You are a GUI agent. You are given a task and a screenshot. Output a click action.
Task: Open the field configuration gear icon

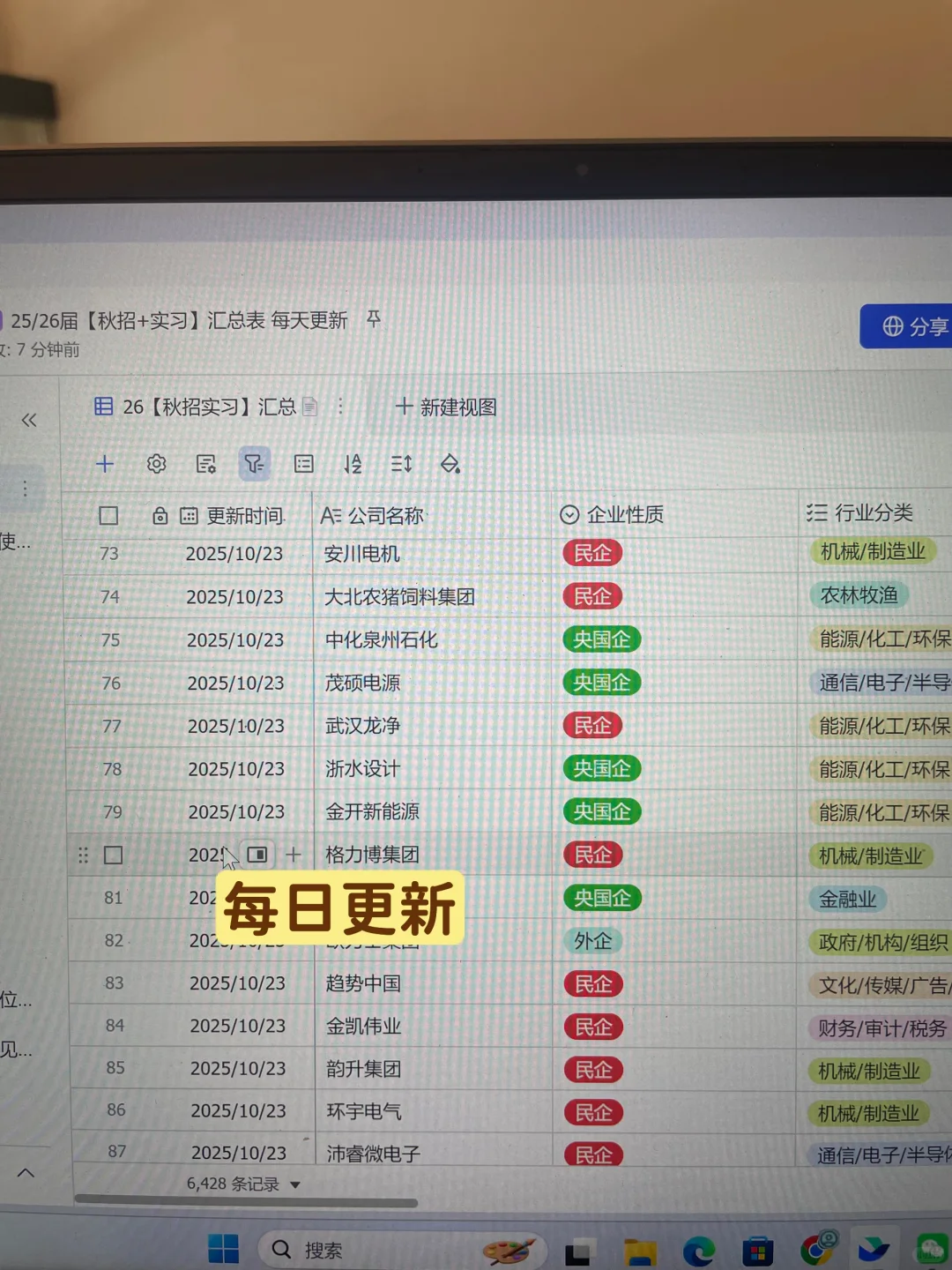click(156, 463)
